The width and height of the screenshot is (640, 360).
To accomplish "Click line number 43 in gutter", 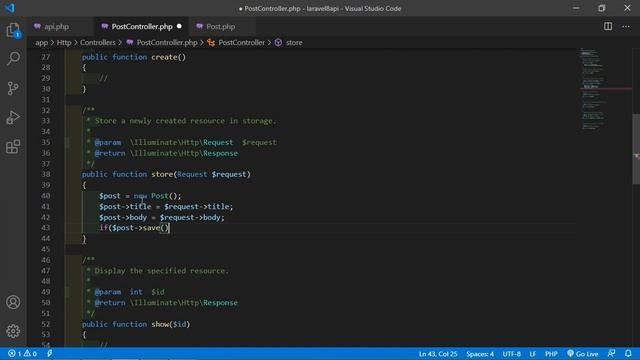I will [x=46, y=228].
